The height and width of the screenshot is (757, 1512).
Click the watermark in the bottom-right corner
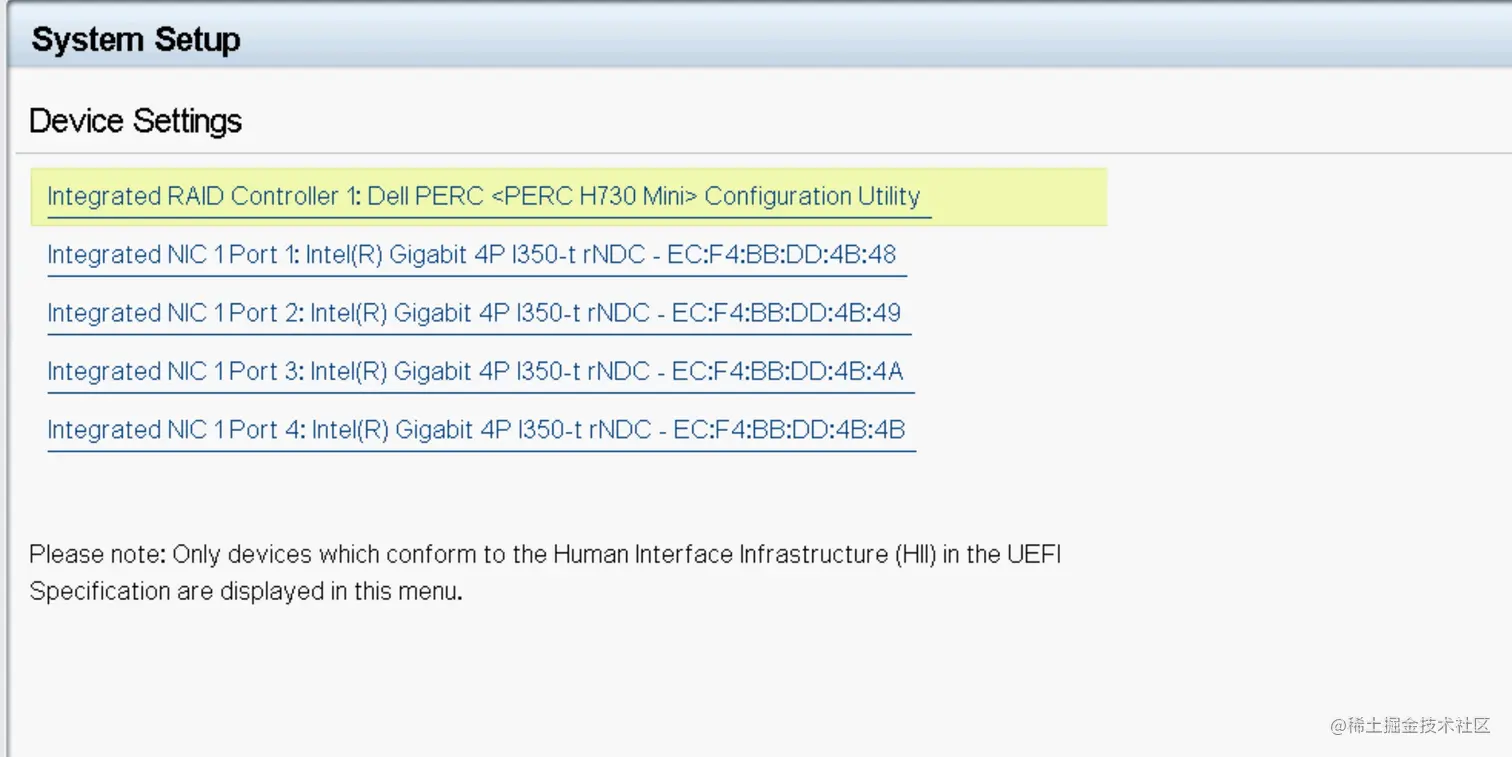(1410, 725)
